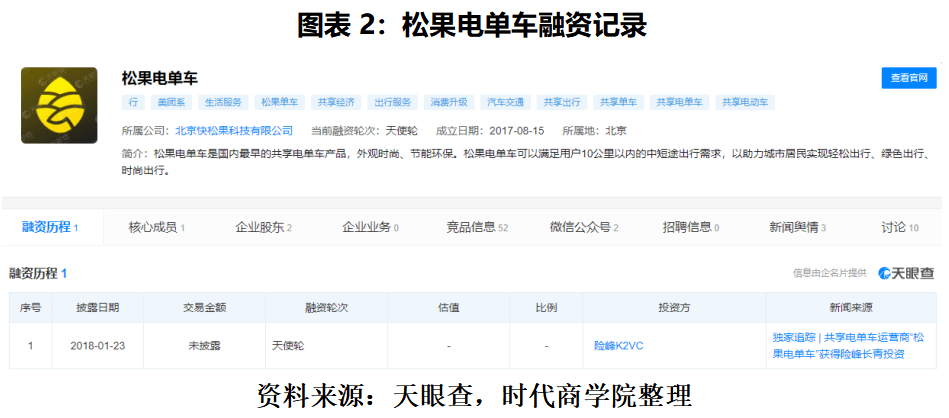This screenshot has height=418, width=949.
Task: Click the 共享出行 tag
Action: tap(562, 102)
